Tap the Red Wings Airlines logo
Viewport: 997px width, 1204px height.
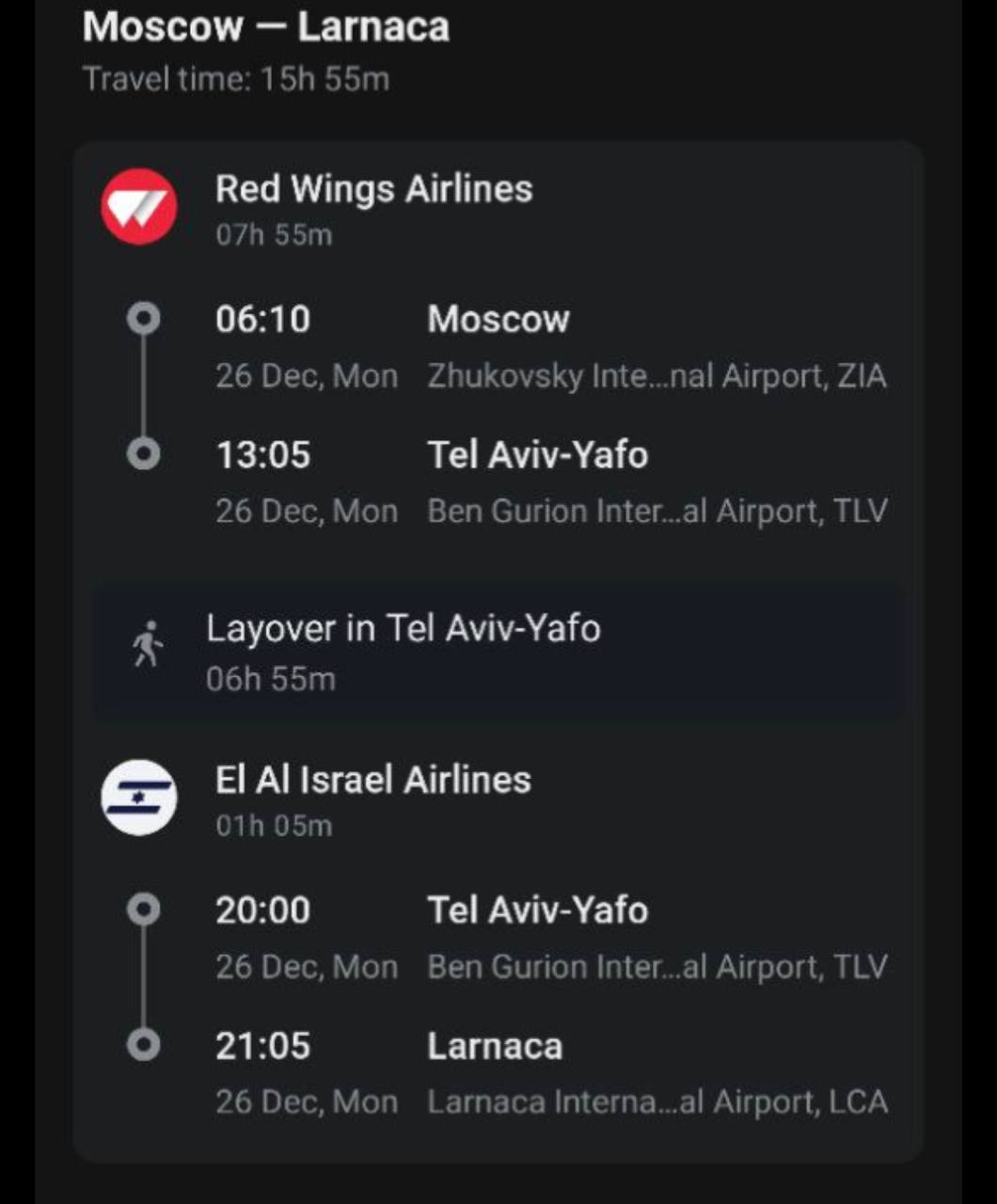pyautogui.click(x=139, y=207)
